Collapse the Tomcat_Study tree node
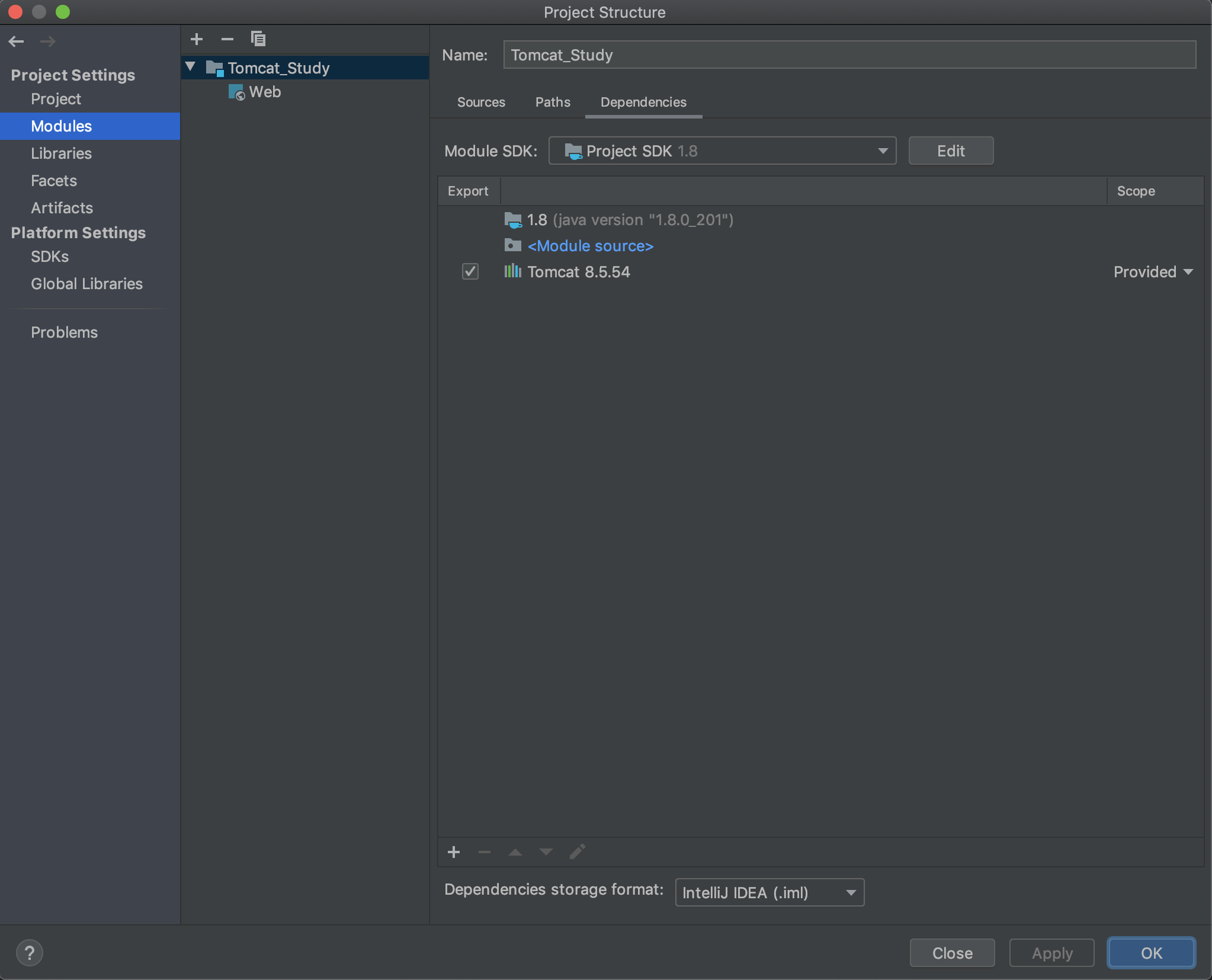 (191, 67)
